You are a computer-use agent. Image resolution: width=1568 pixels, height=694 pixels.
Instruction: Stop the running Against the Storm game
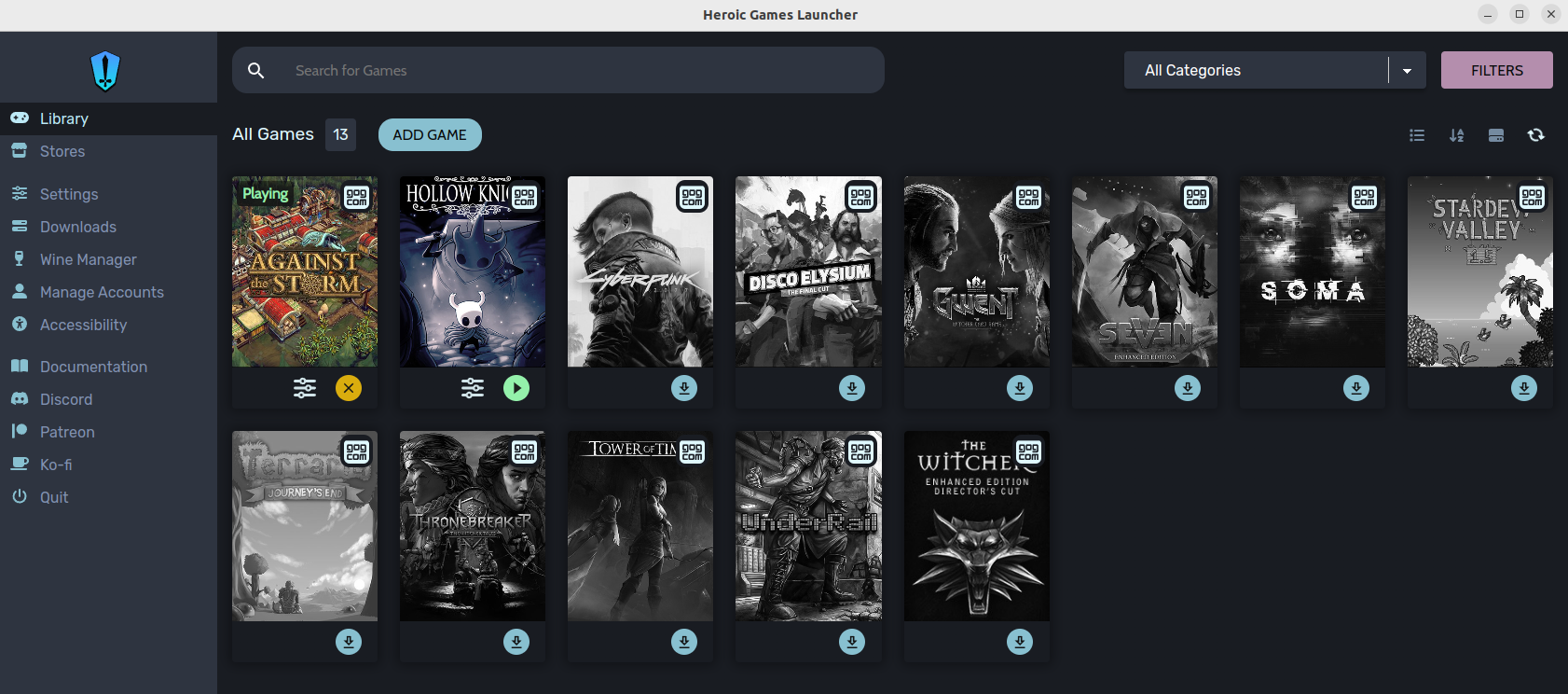pyautogui.click(x=349, y=388)
